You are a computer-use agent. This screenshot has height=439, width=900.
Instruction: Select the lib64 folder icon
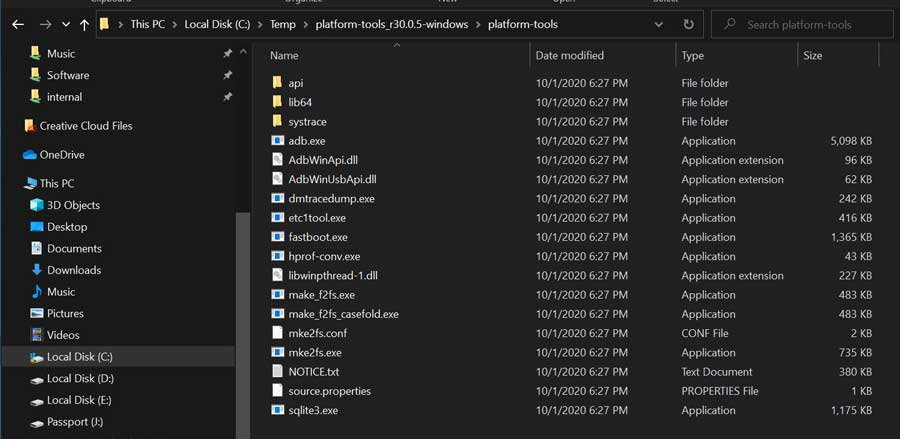278,102
